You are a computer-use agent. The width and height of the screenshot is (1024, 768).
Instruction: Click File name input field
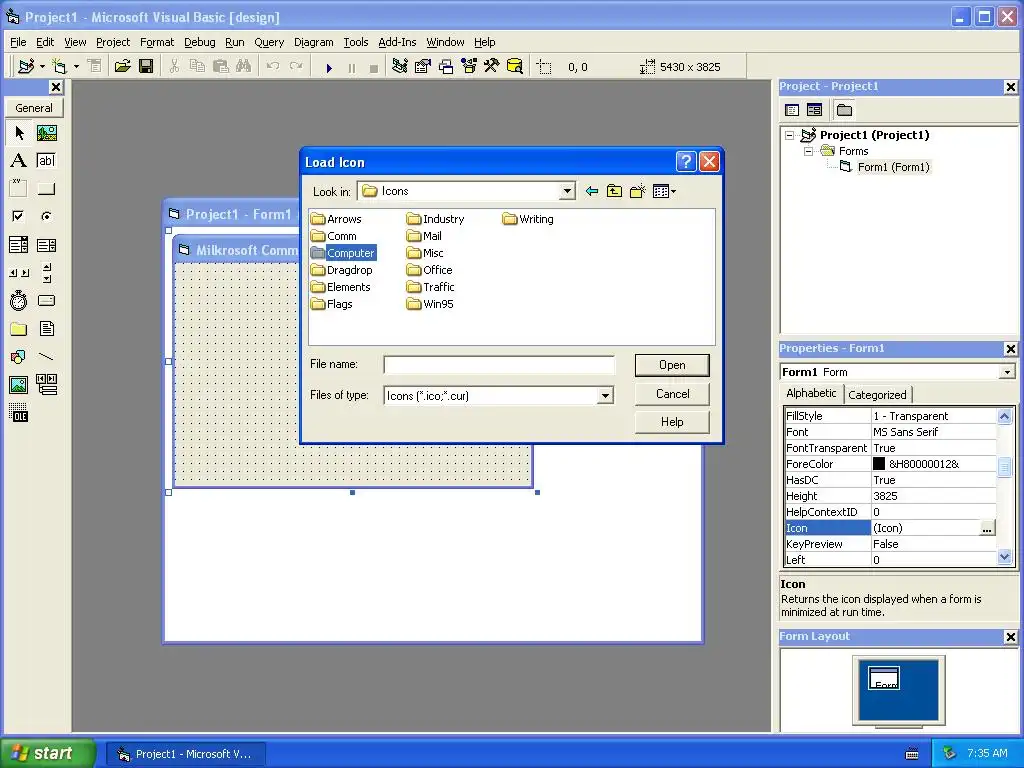point(499,364)
